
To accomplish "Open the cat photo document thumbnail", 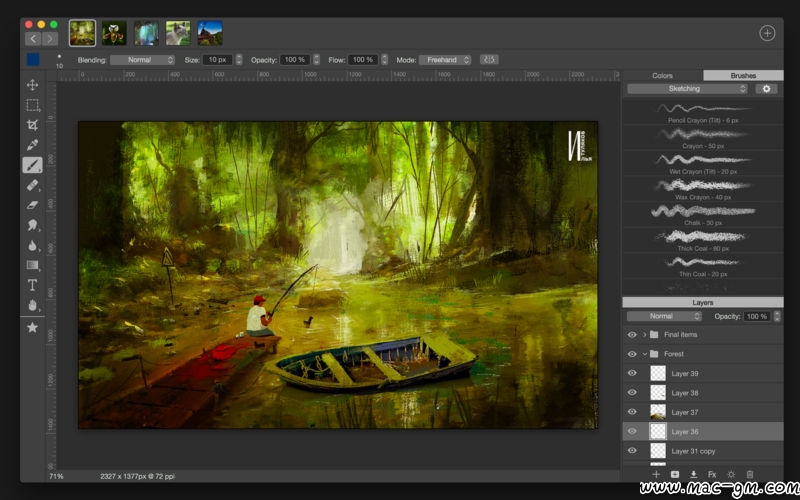I will [x=178, y=33].
